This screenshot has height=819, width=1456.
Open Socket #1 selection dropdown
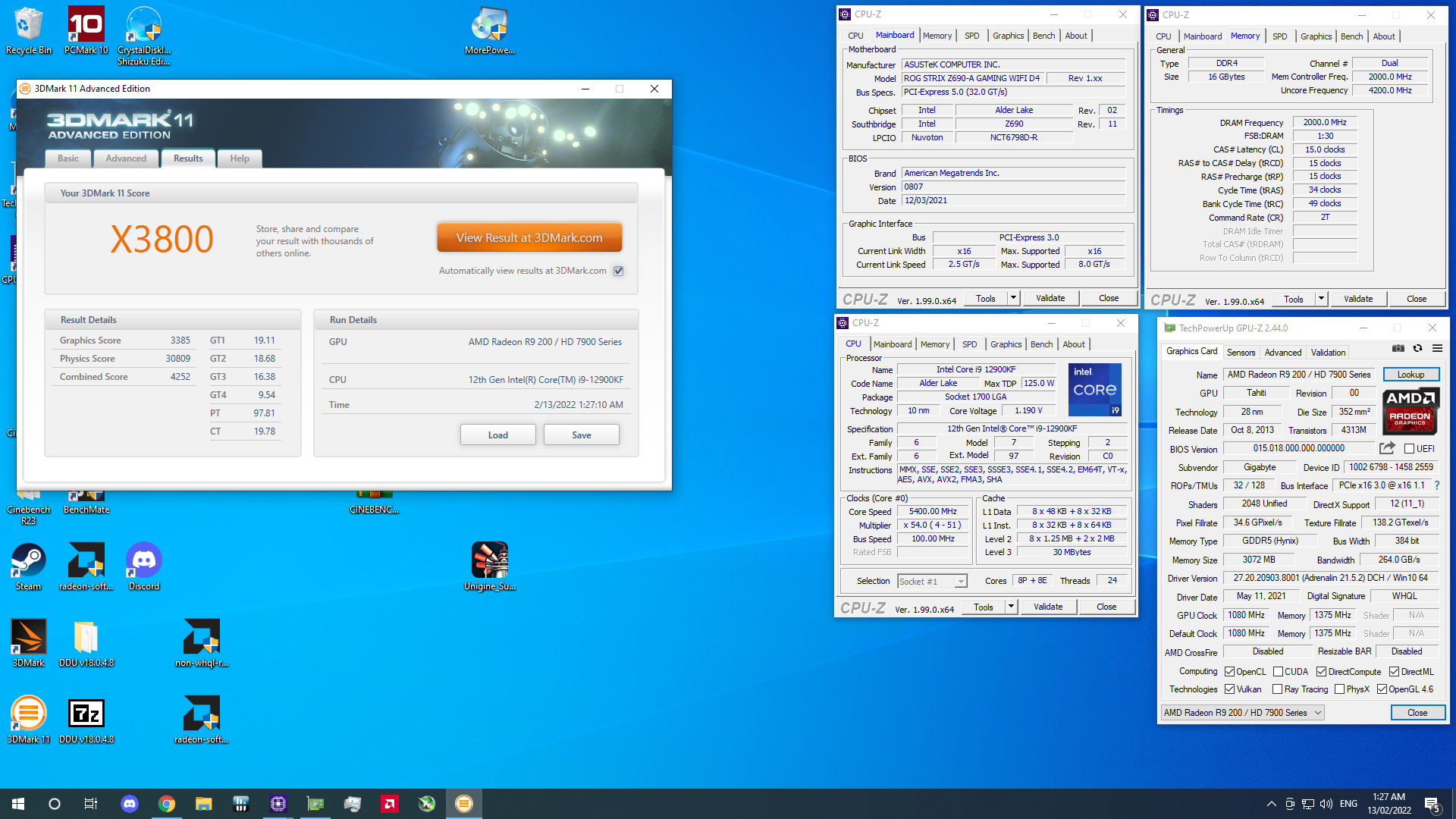(933, 582)
